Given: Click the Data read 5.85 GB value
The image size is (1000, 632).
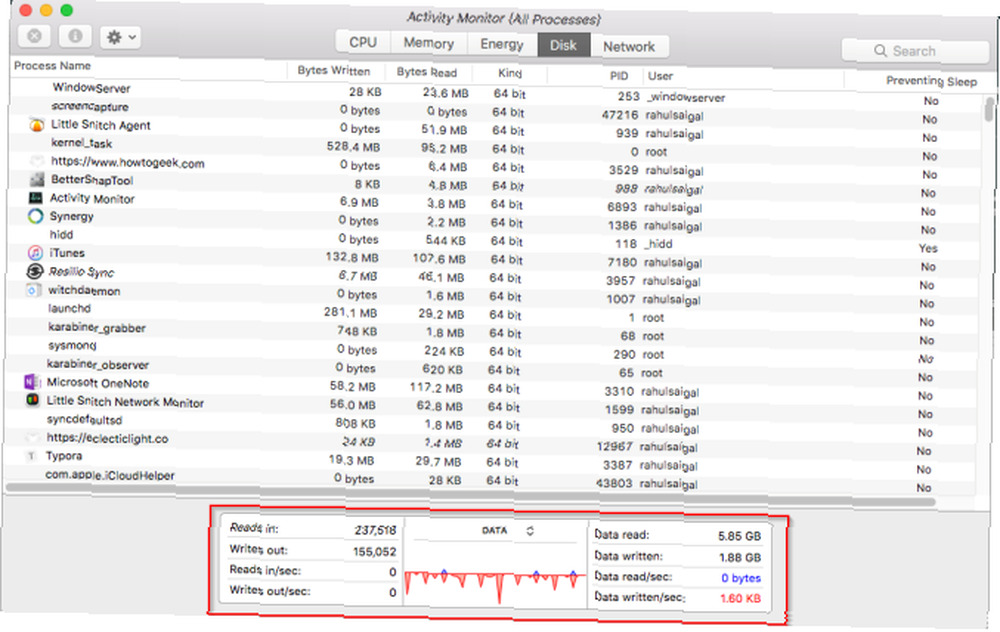Looking at the screenshot, I should click(x=739, y=536).
